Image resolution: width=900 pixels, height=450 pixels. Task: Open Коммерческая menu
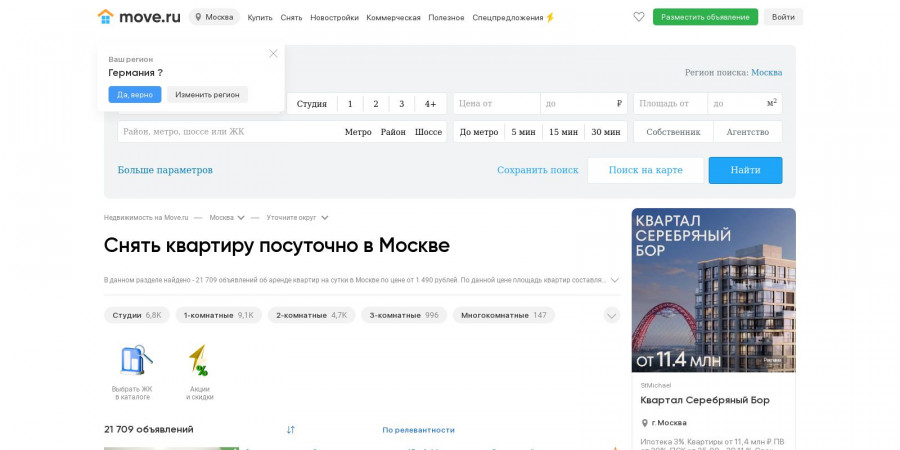point(393,17)
